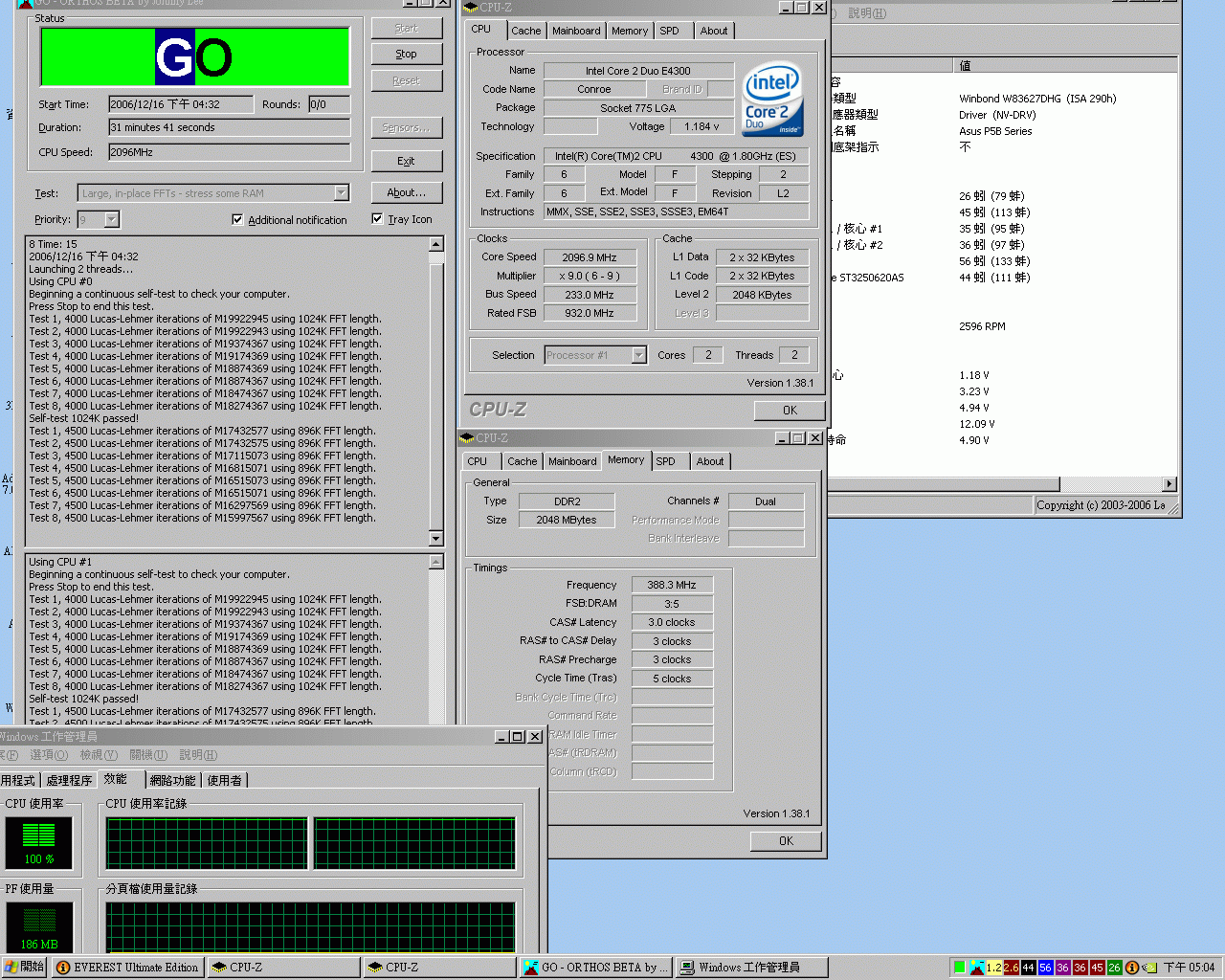Click the black 44 temperature tray icon

coord(1028,968)
